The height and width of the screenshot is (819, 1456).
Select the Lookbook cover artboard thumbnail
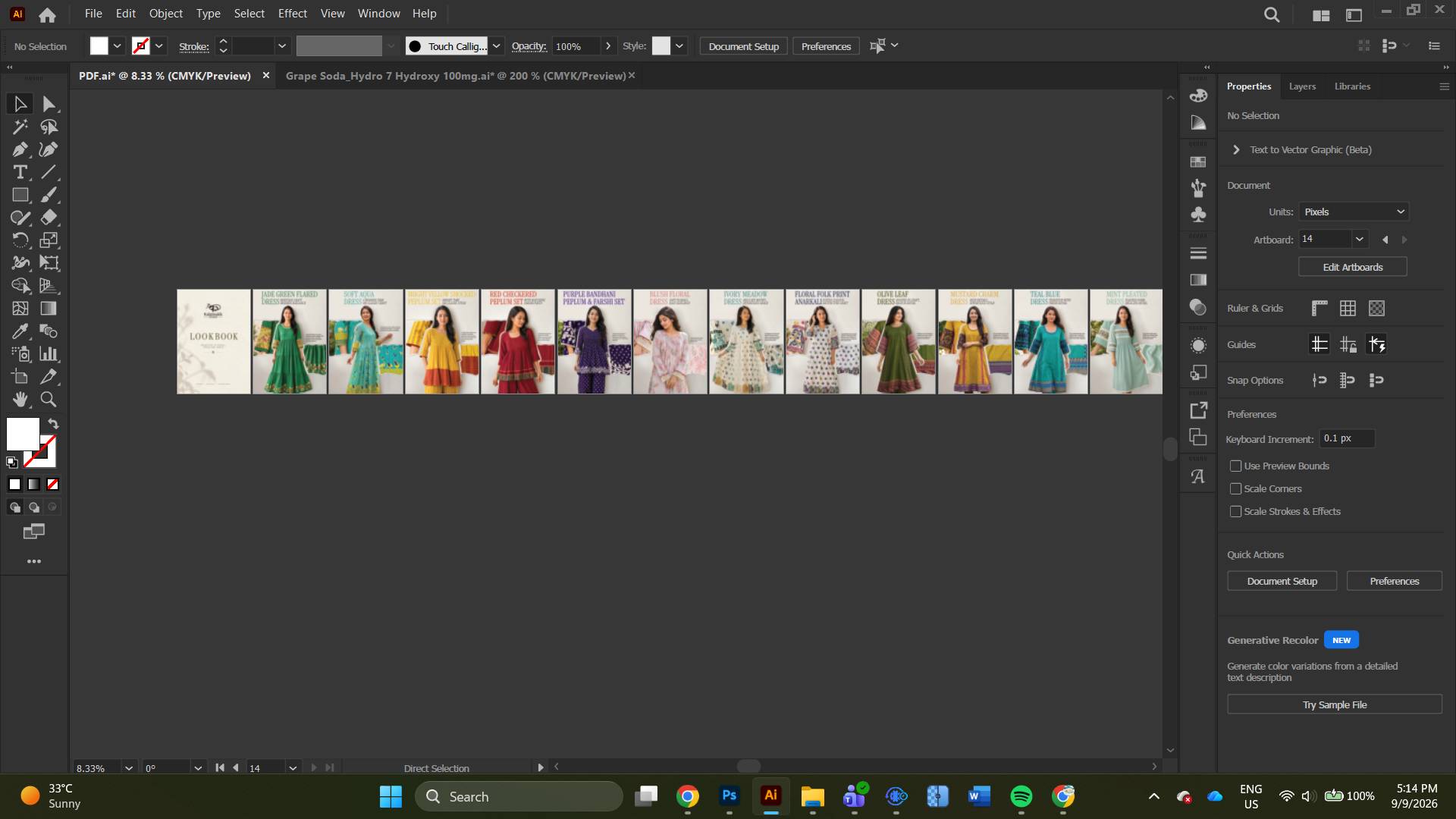pos(214,341)
